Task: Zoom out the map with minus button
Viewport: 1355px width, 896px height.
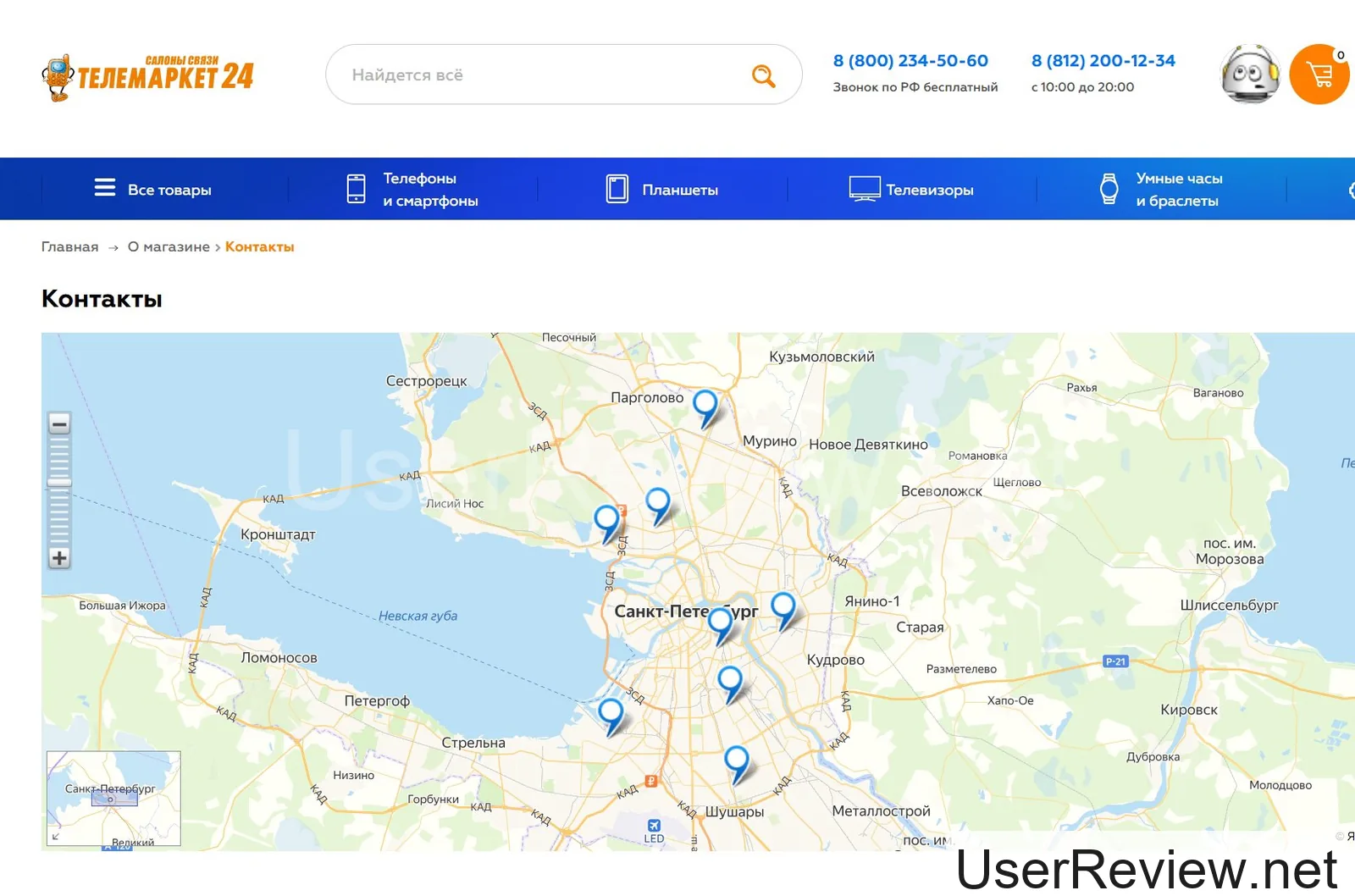Action: point(59,423)
